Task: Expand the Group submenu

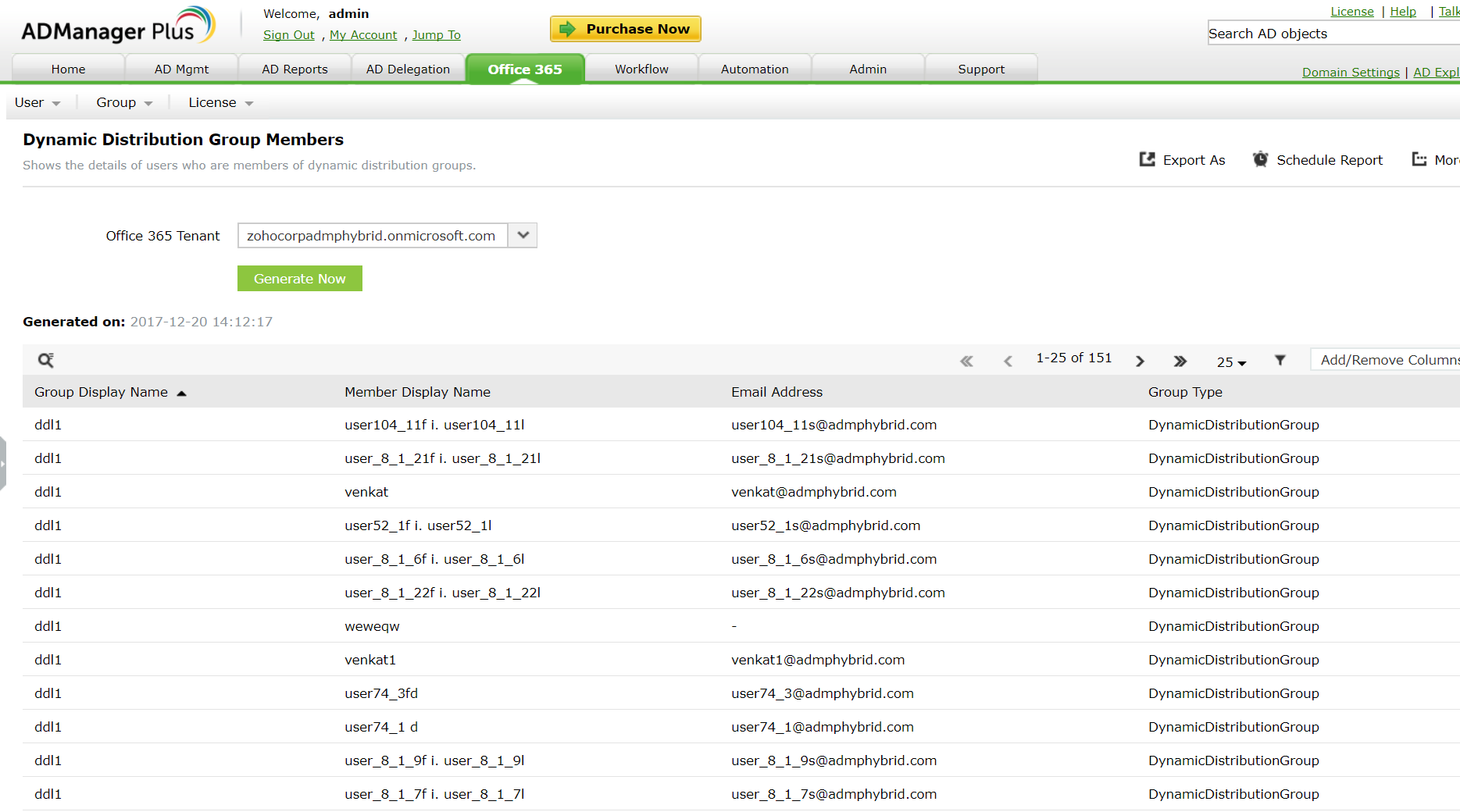Action: point(124,102)
